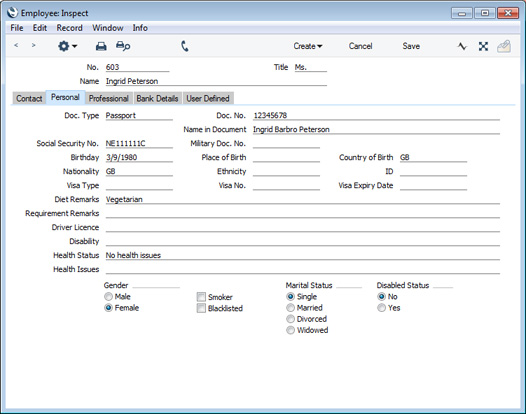Open the Bank Details tab
The image size is (526, 414).
click(x=157, y=98)
